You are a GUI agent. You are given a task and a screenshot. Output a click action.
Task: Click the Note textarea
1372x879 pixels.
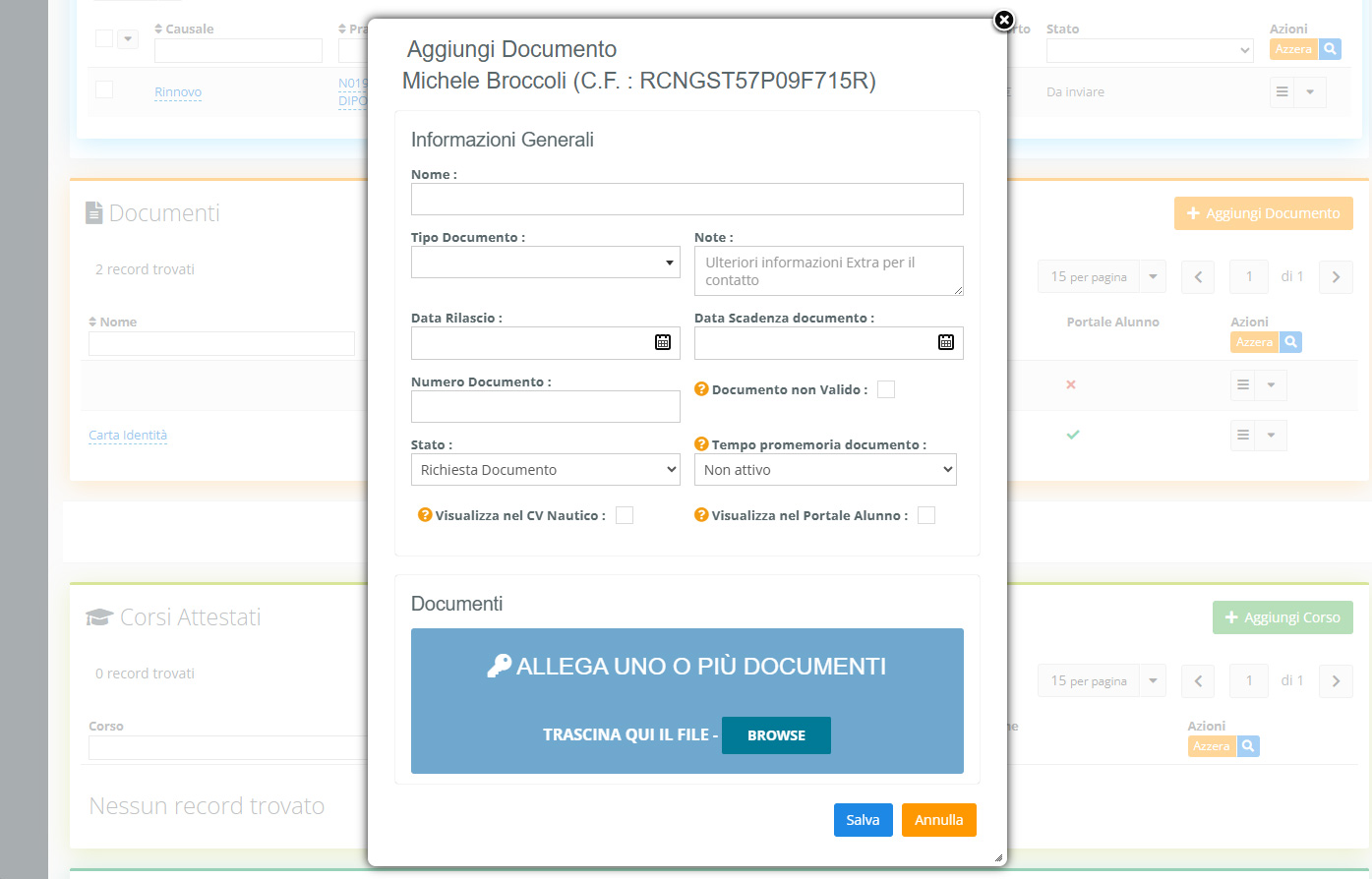click(x=829, y=271)
